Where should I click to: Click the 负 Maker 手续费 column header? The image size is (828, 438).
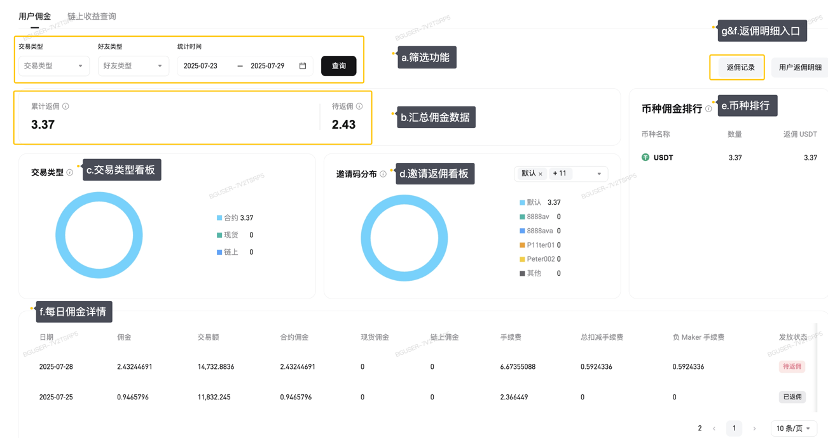pyautogui.click(x=699, y=337)
